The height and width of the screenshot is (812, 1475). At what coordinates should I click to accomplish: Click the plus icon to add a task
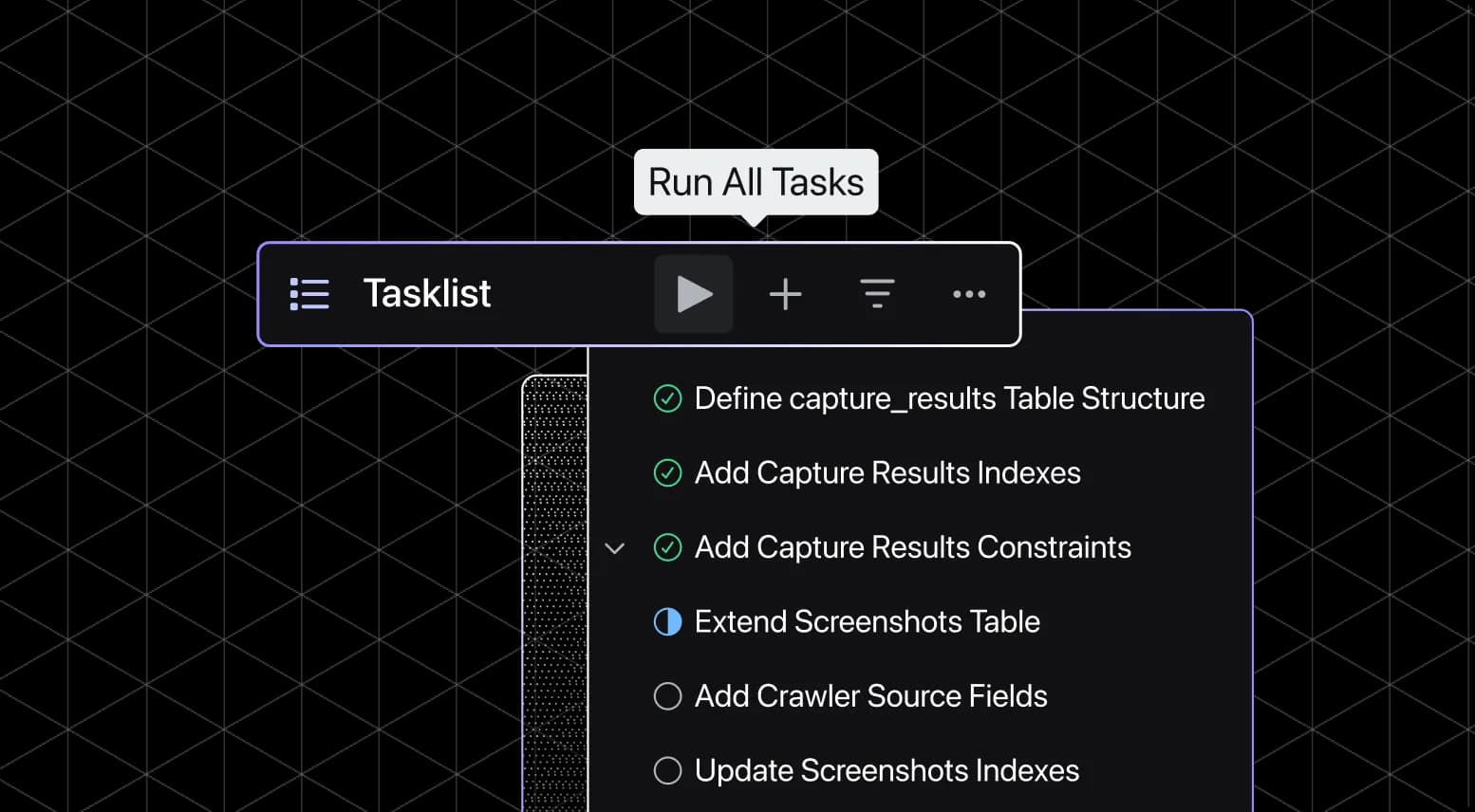point(785,294)
